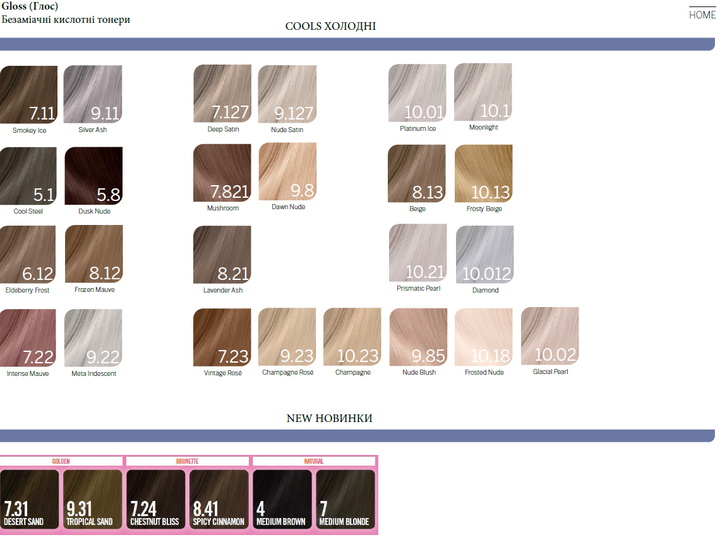The width and height of the screenshot is (720, 539).
Task: Click the GOLDEN category label
Action: [x=61, y=461]
